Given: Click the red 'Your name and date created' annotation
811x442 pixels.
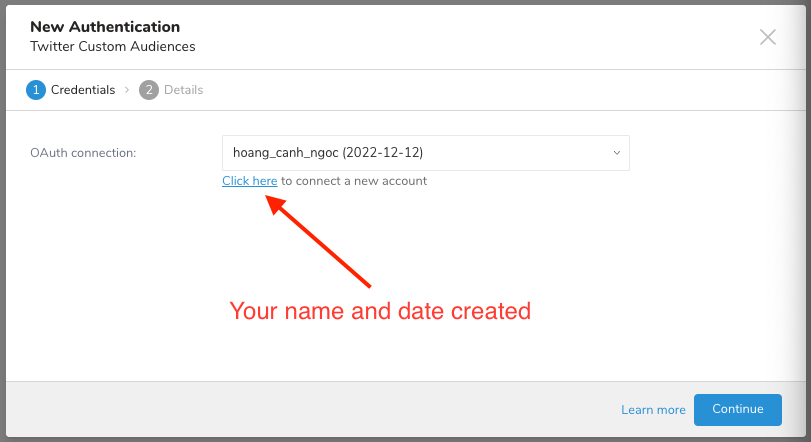Looking at the screenshot, I should (x=380, y=311).
